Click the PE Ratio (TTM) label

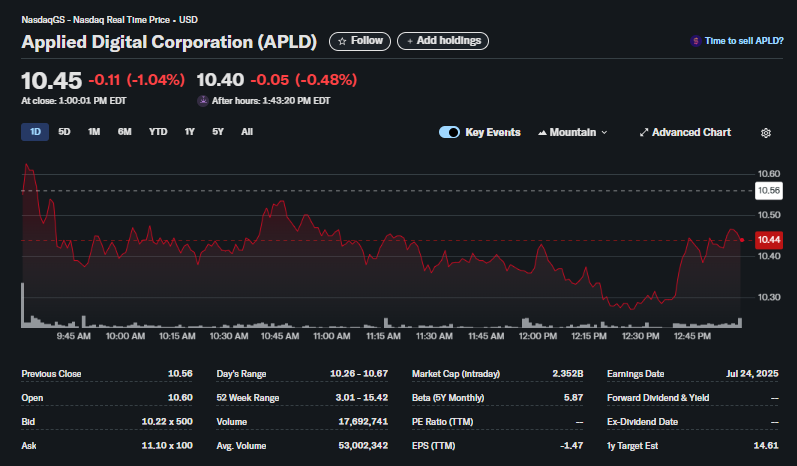[442, 422]
